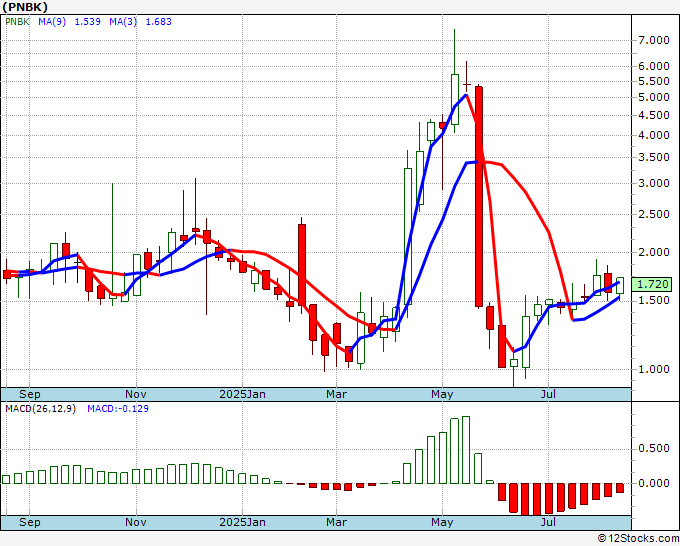The width and height of the screenshot is (680, 546).
Task: Select the MACD:-0.129 value readout
Action: [x=118, y=409]
